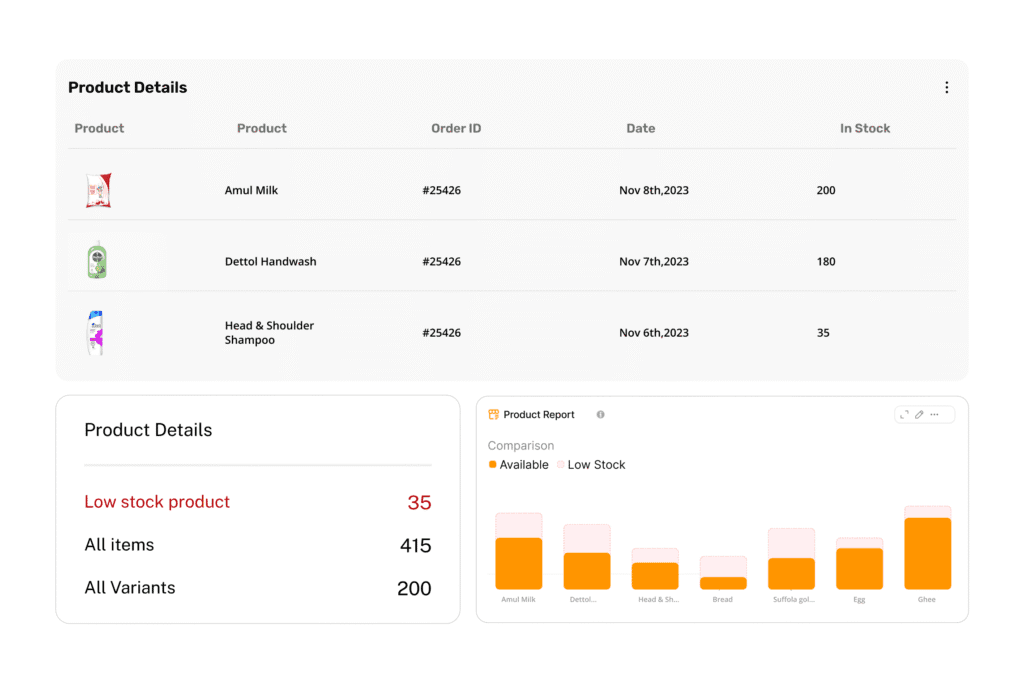
Task: Click the Product Report store icon
Action: (x=493, y=414)
